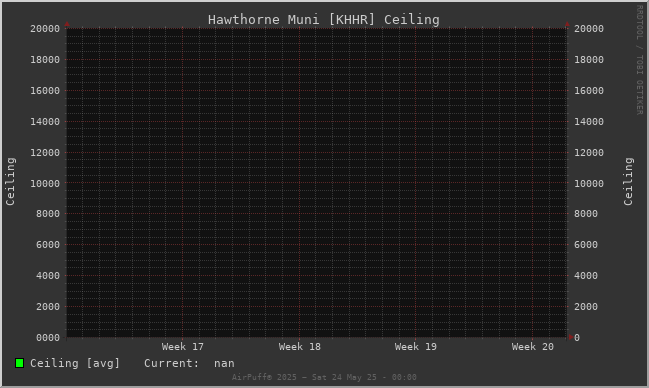Click the red arrow at x-axis end
The height and width of the screenshot is (388, 649).
point(571,337)
